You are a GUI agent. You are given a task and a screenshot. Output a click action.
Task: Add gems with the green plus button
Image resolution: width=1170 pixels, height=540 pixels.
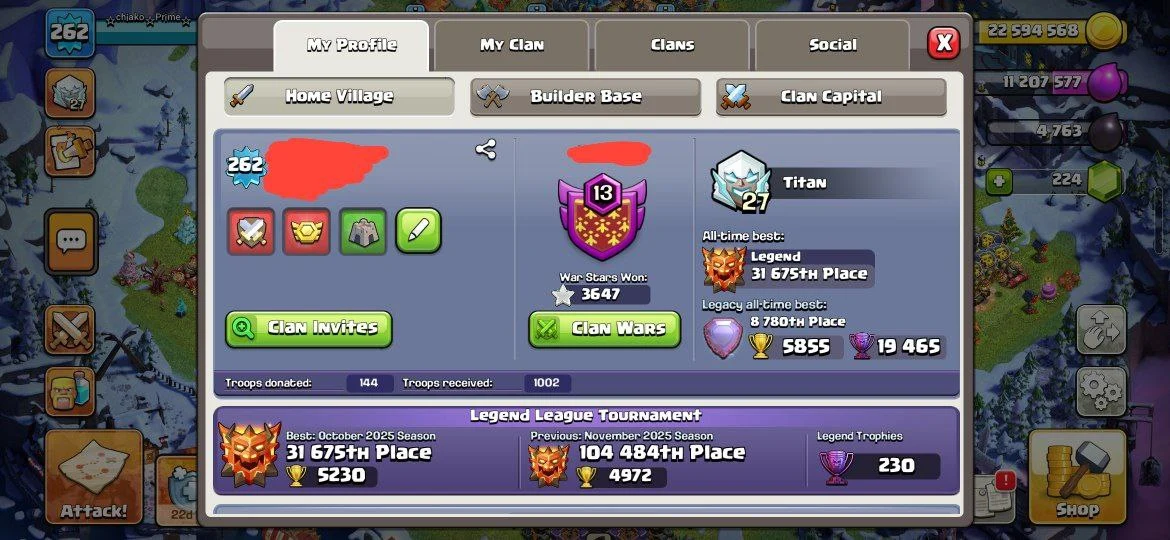pyautogui.click(x=999, y=181)
